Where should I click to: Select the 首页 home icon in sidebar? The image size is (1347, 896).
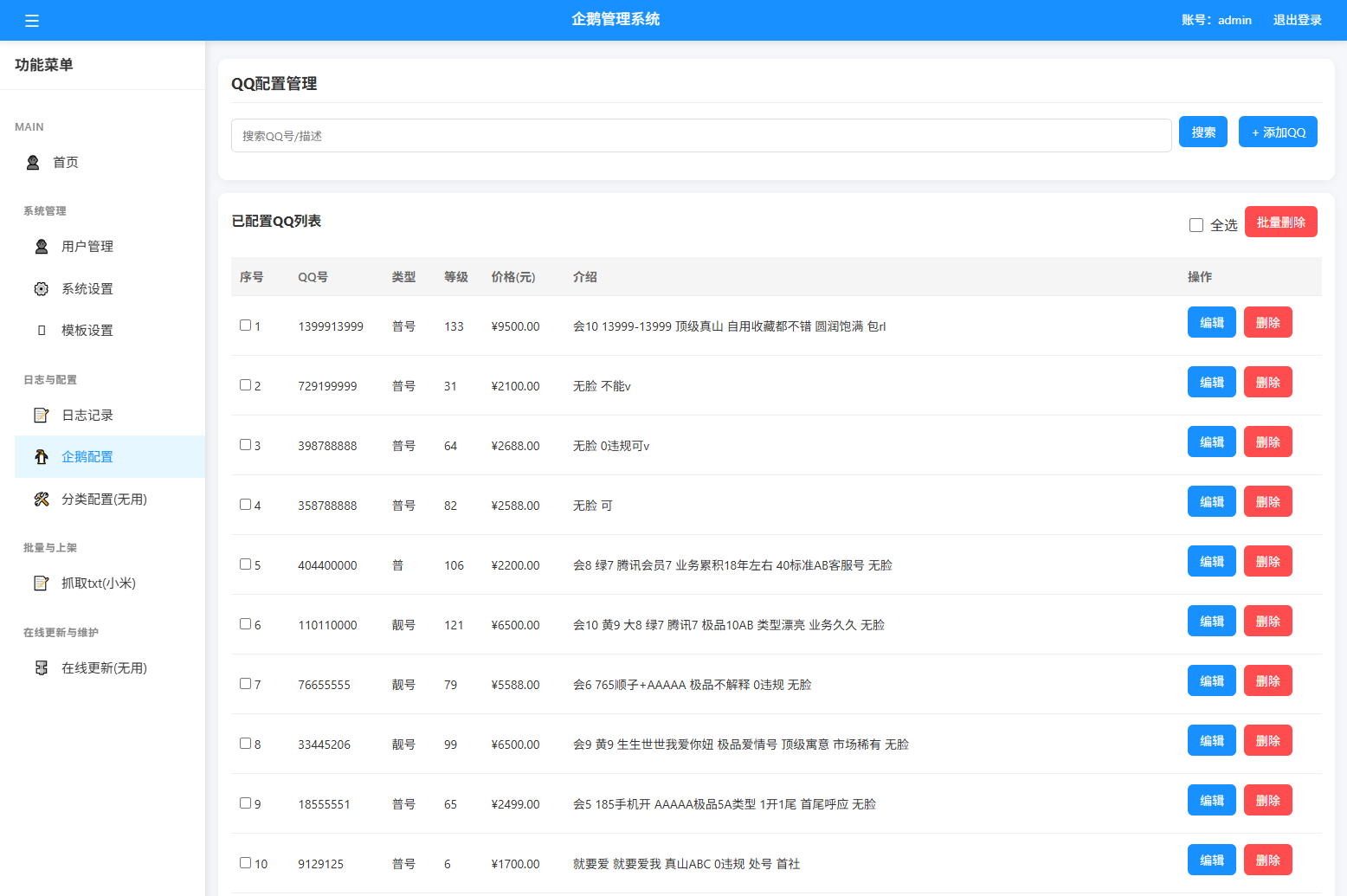point(32,162)
